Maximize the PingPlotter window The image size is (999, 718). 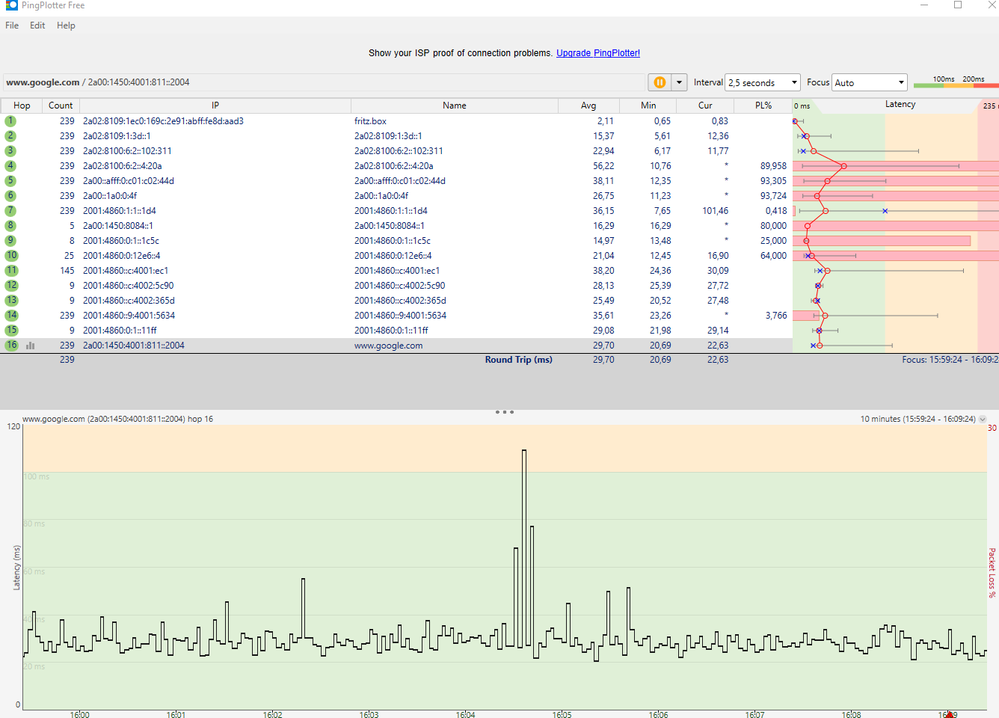958,4
